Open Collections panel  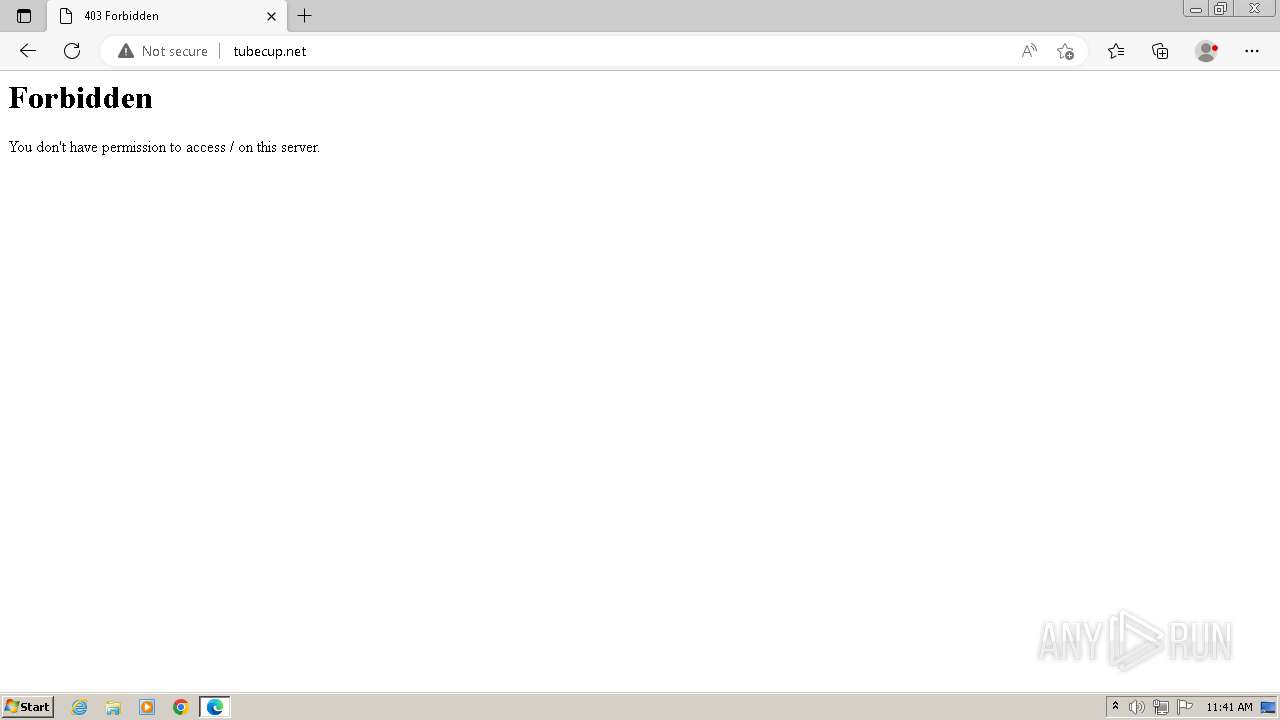[1160, 51]
